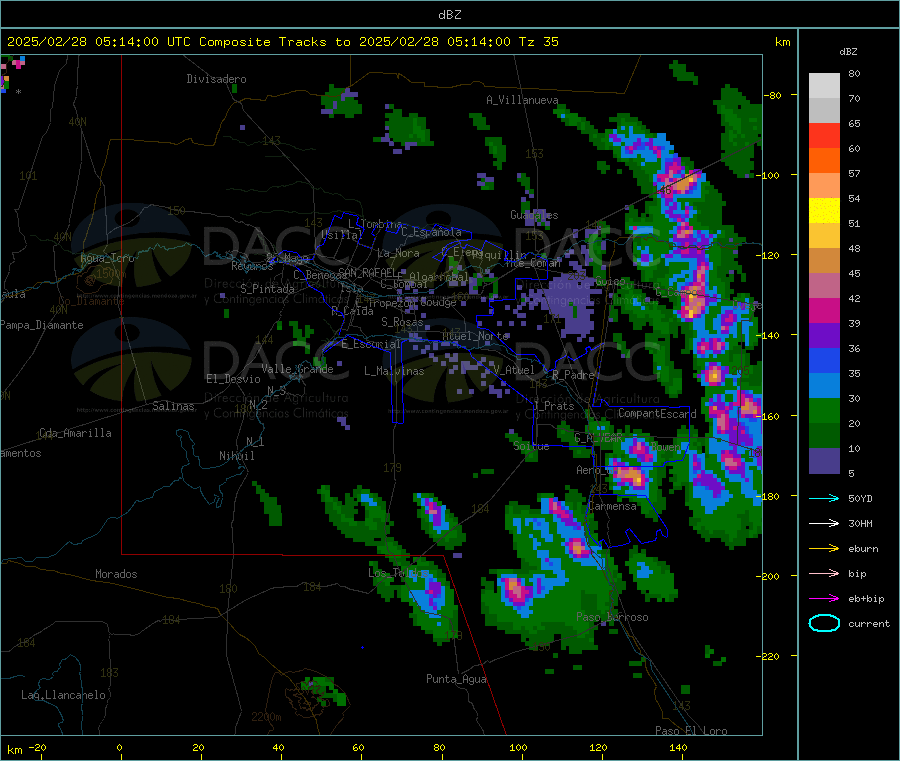The width and height of the screenshot is (900, 761).
Task: Click the 'Pampa_Diamante' map label
Action: pos(41,325)
